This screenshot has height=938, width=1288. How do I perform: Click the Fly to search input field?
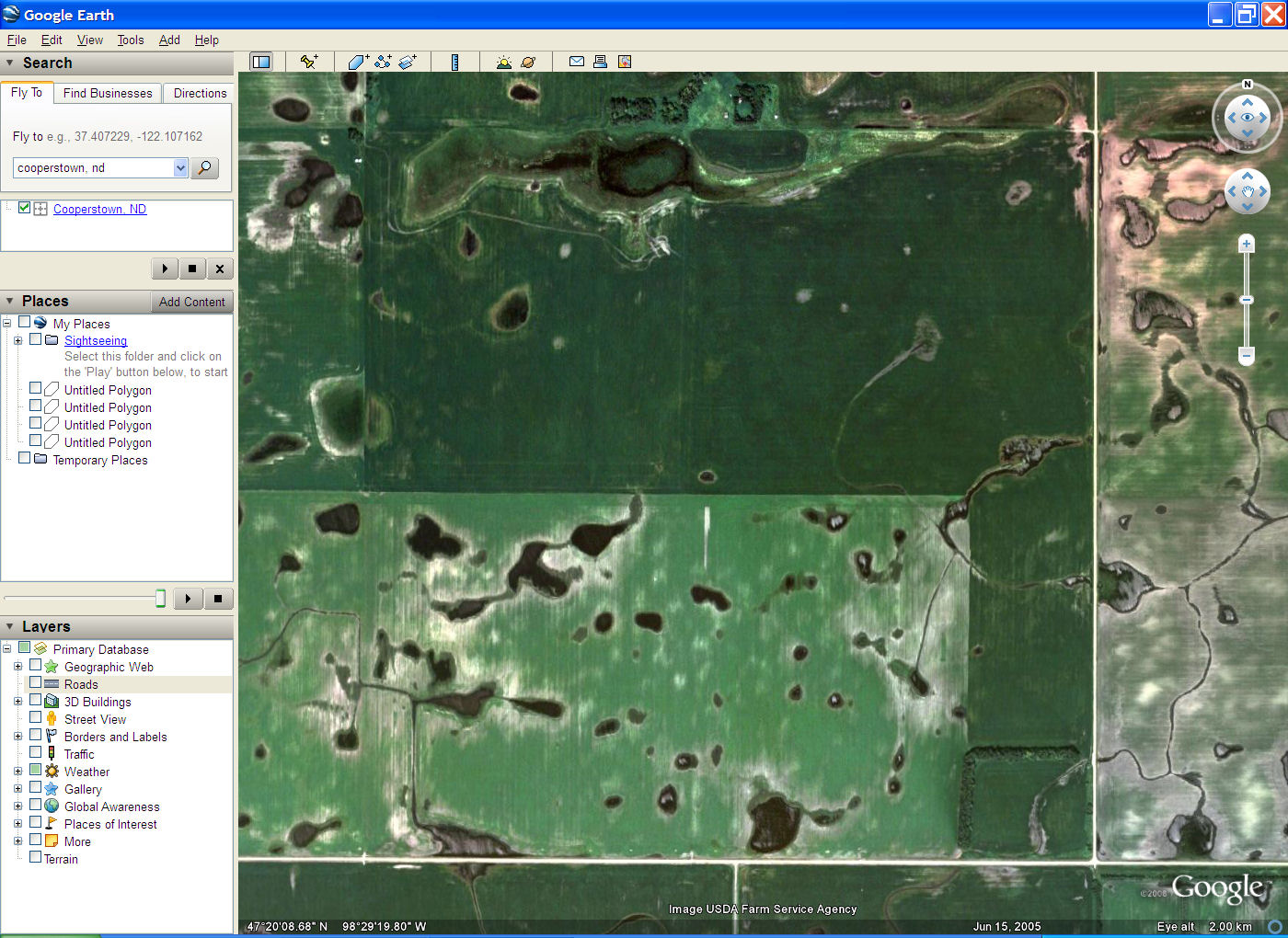pyautogui.click(x=94, y=167)
